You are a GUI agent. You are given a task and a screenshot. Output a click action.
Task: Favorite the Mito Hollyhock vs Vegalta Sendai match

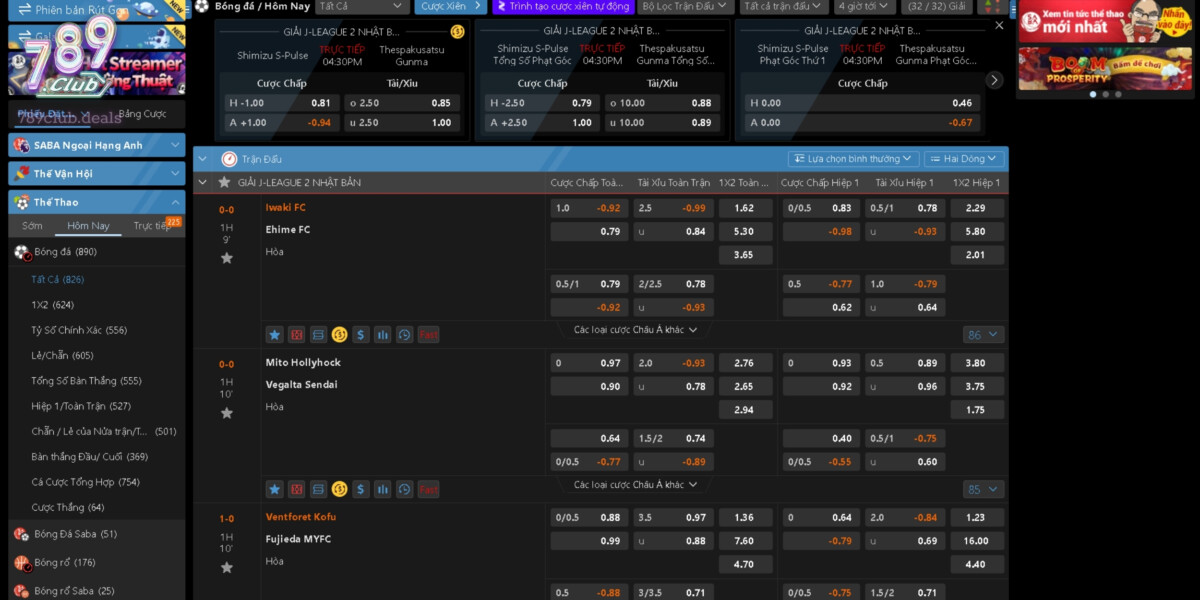(x=227, y=413)
